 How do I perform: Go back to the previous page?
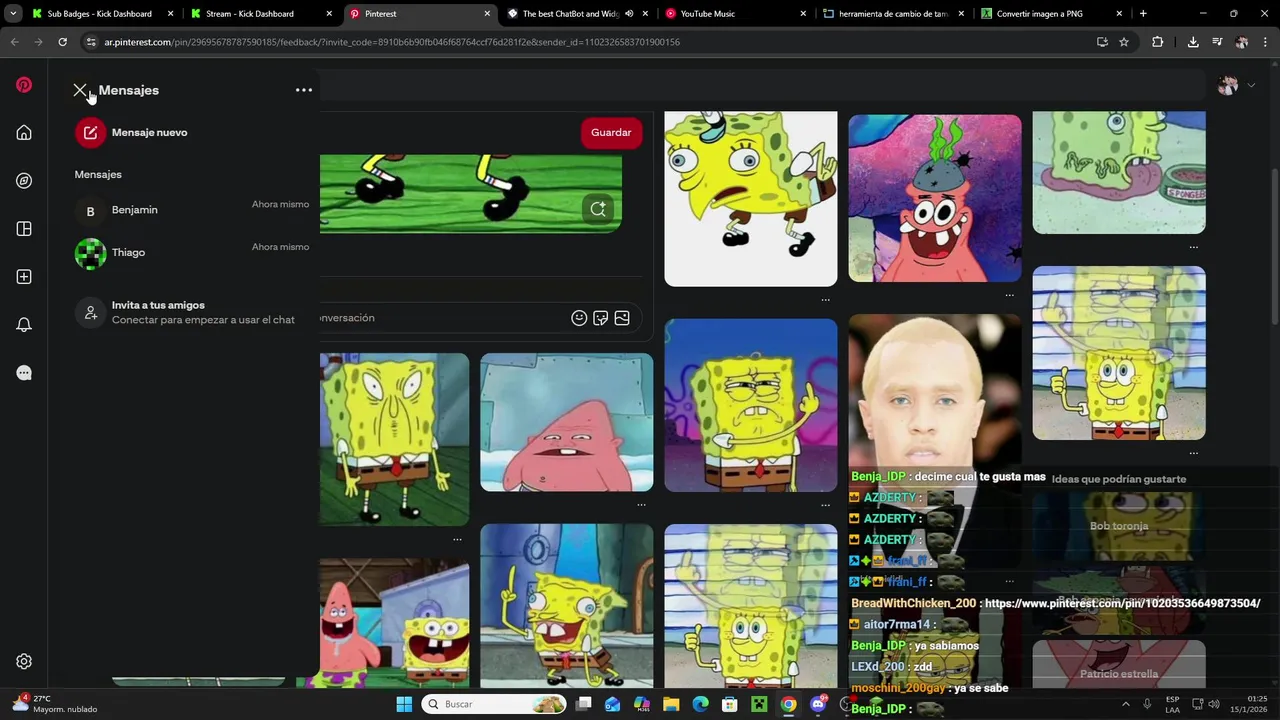[14, 42]
